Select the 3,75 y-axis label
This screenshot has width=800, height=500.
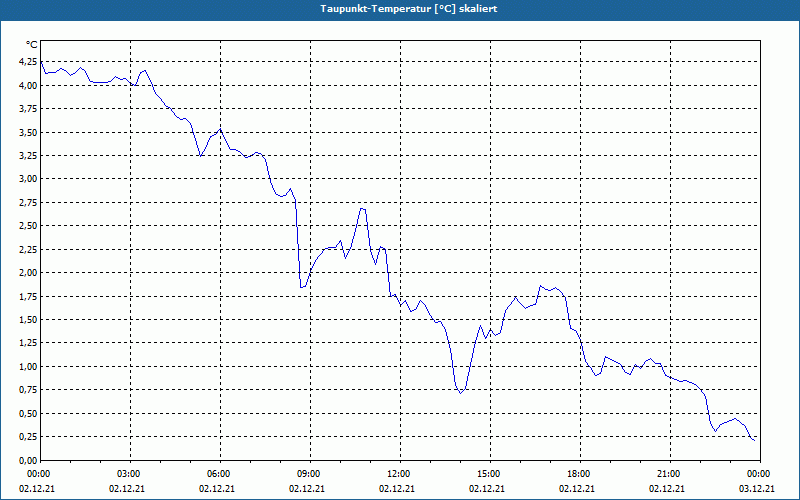tap(28, 109)
